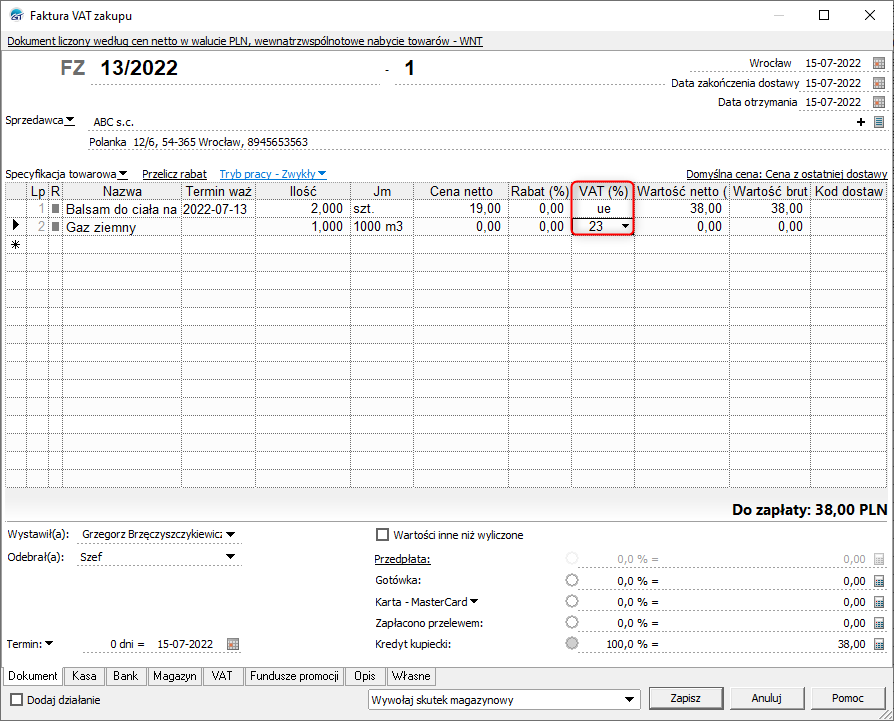Click the Przelicz rabat link
Image resolution: width=894 pixels, height=721 pixels.
tap(174, 173)
